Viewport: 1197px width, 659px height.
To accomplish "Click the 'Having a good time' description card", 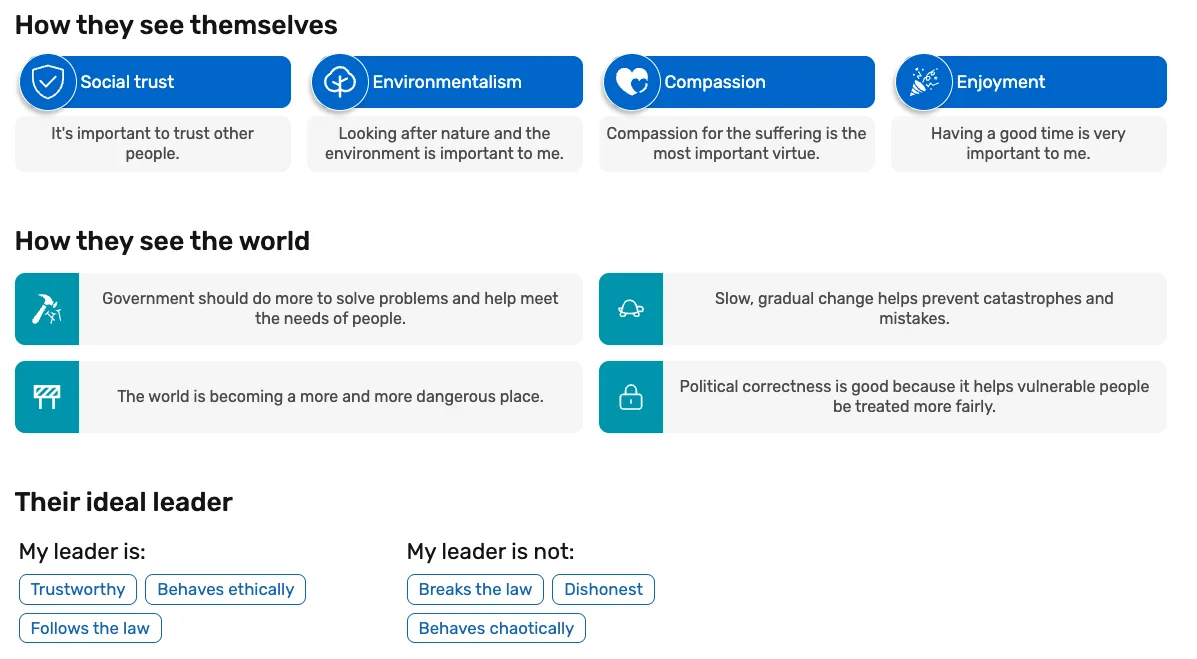I will pos(1028,144).
